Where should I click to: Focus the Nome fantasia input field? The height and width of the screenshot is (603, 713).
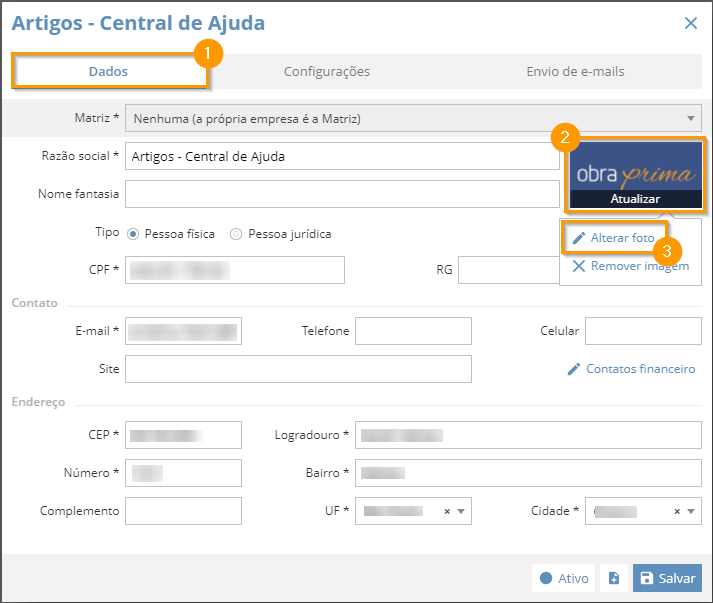pyautogui.click(x=342, y=194)
